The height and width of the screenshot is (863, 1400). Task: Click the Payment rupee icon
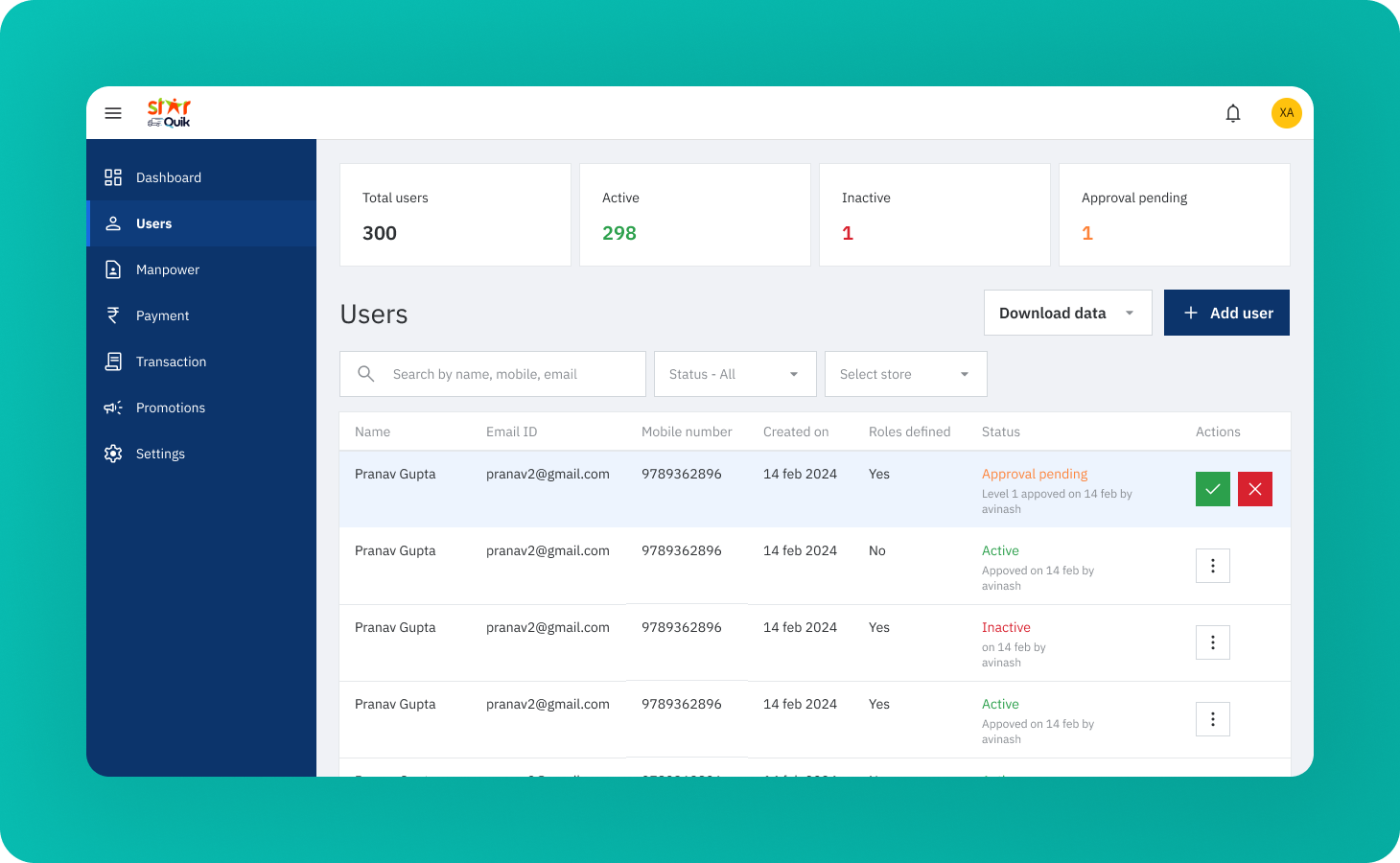pos(113,315)
